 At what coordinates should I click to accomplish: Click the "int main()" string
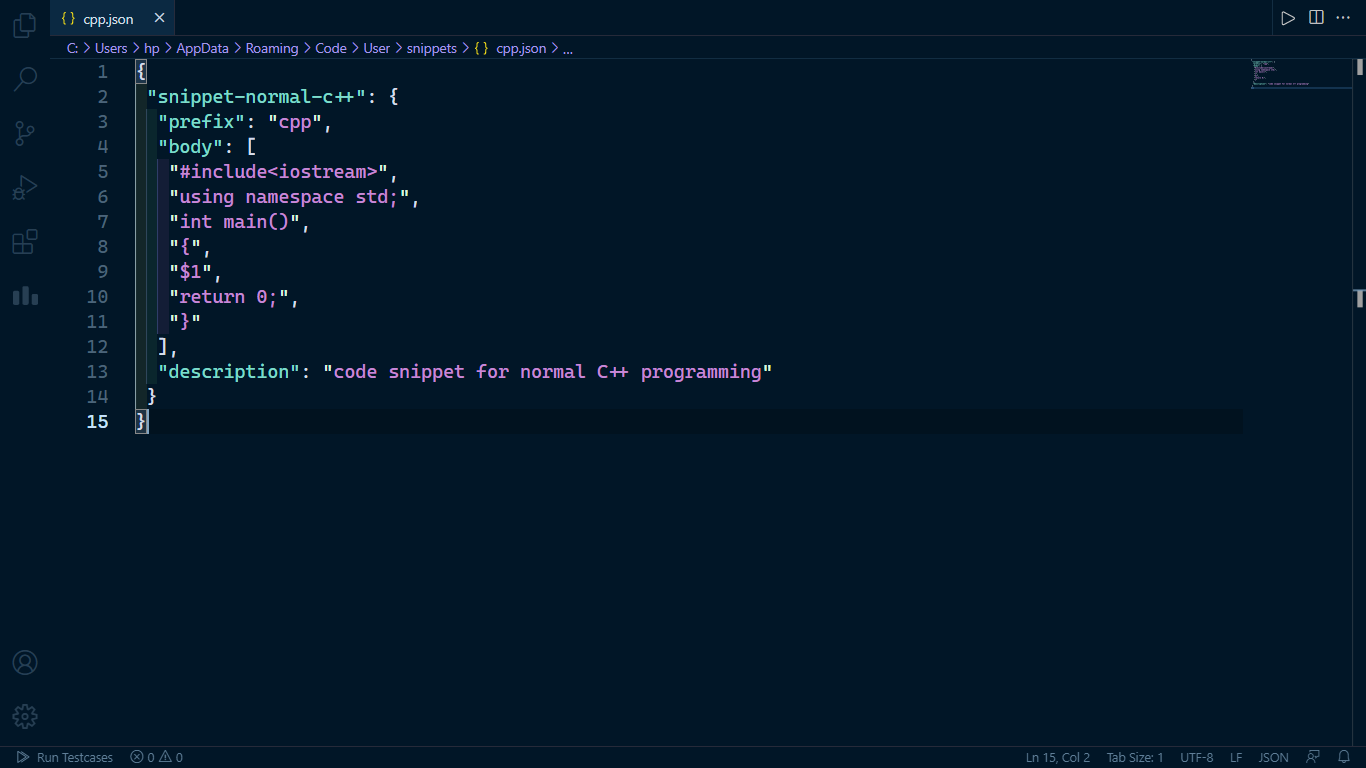point(235,222)
